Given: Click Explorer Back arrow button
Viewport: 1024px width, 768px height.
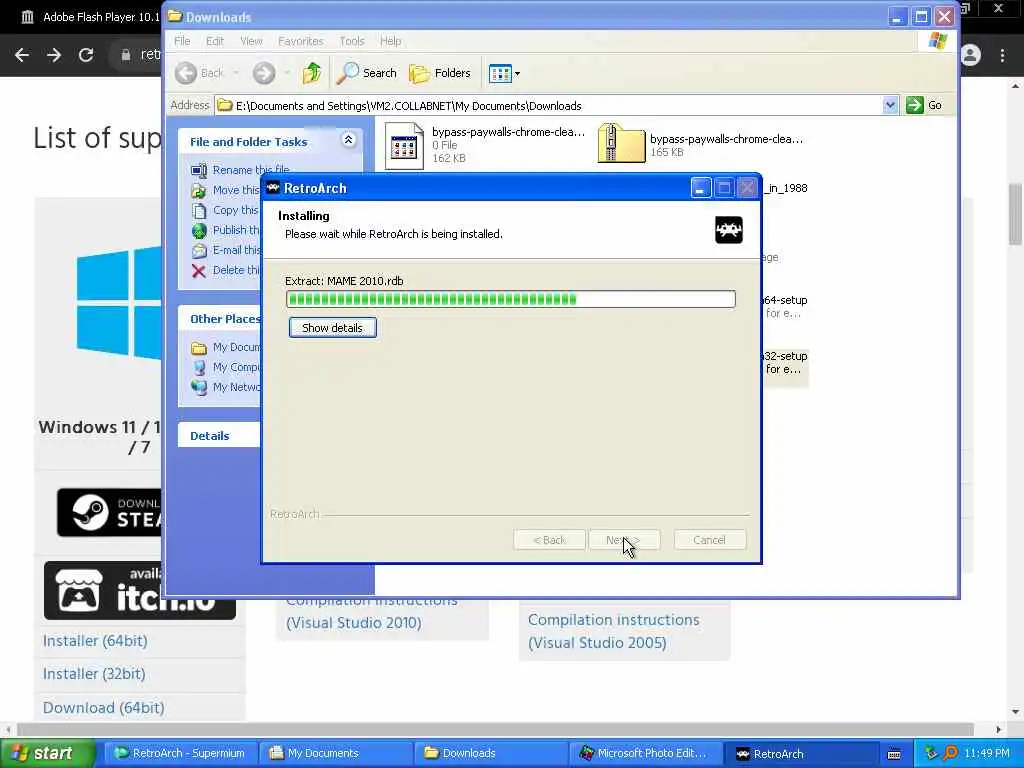Looking at the screenshot, I should point(186,73).
